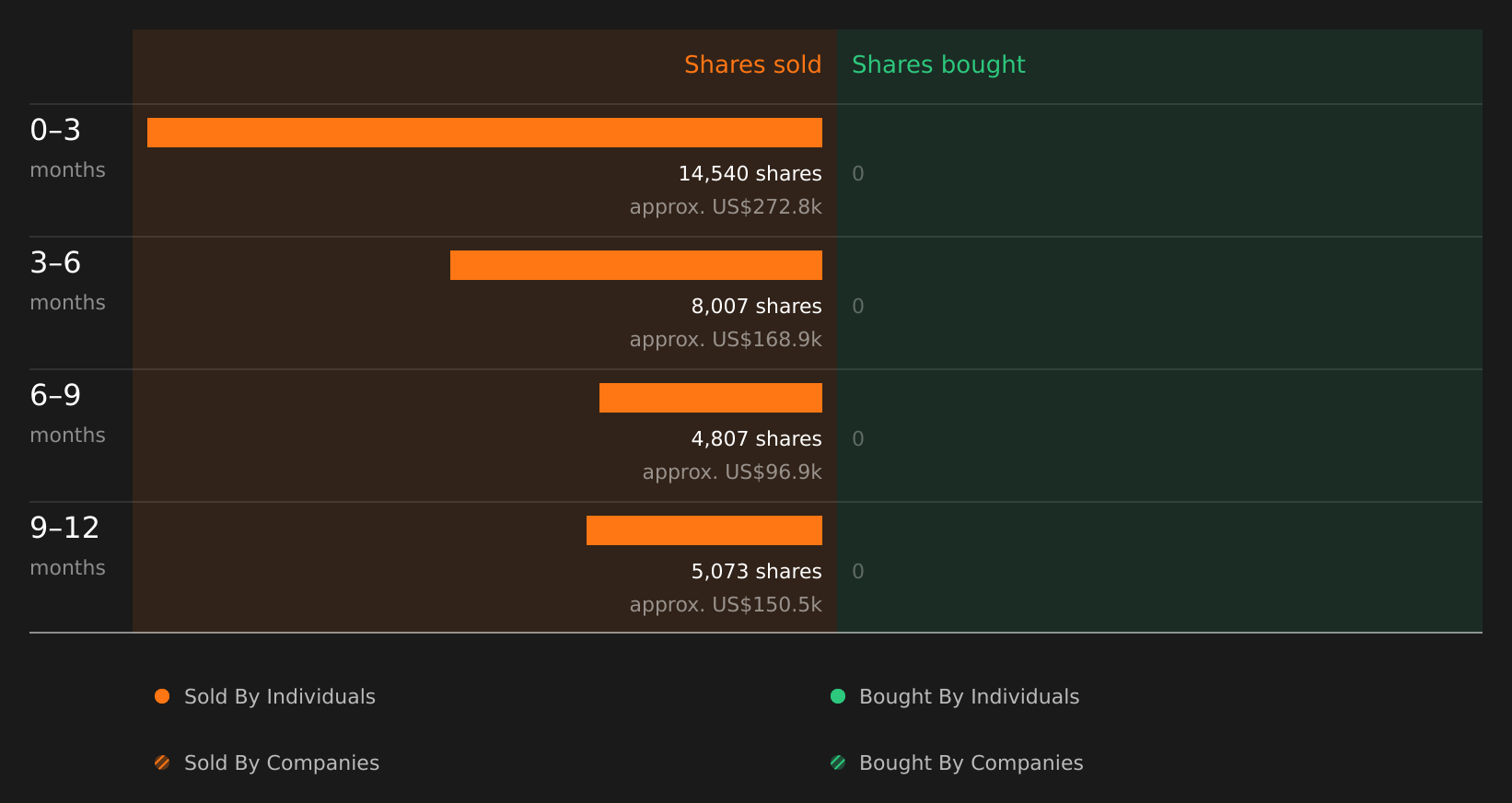Select the Sold By Companies legend label
This screenshot has width=1512, height=803.
[282, 763]
